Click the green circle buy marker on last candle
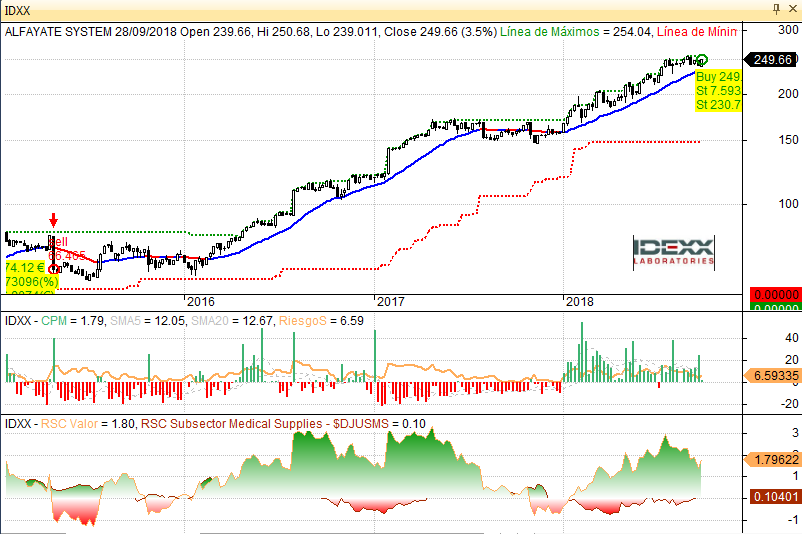This screenshot has height=534, width=802. pos(702,60)
